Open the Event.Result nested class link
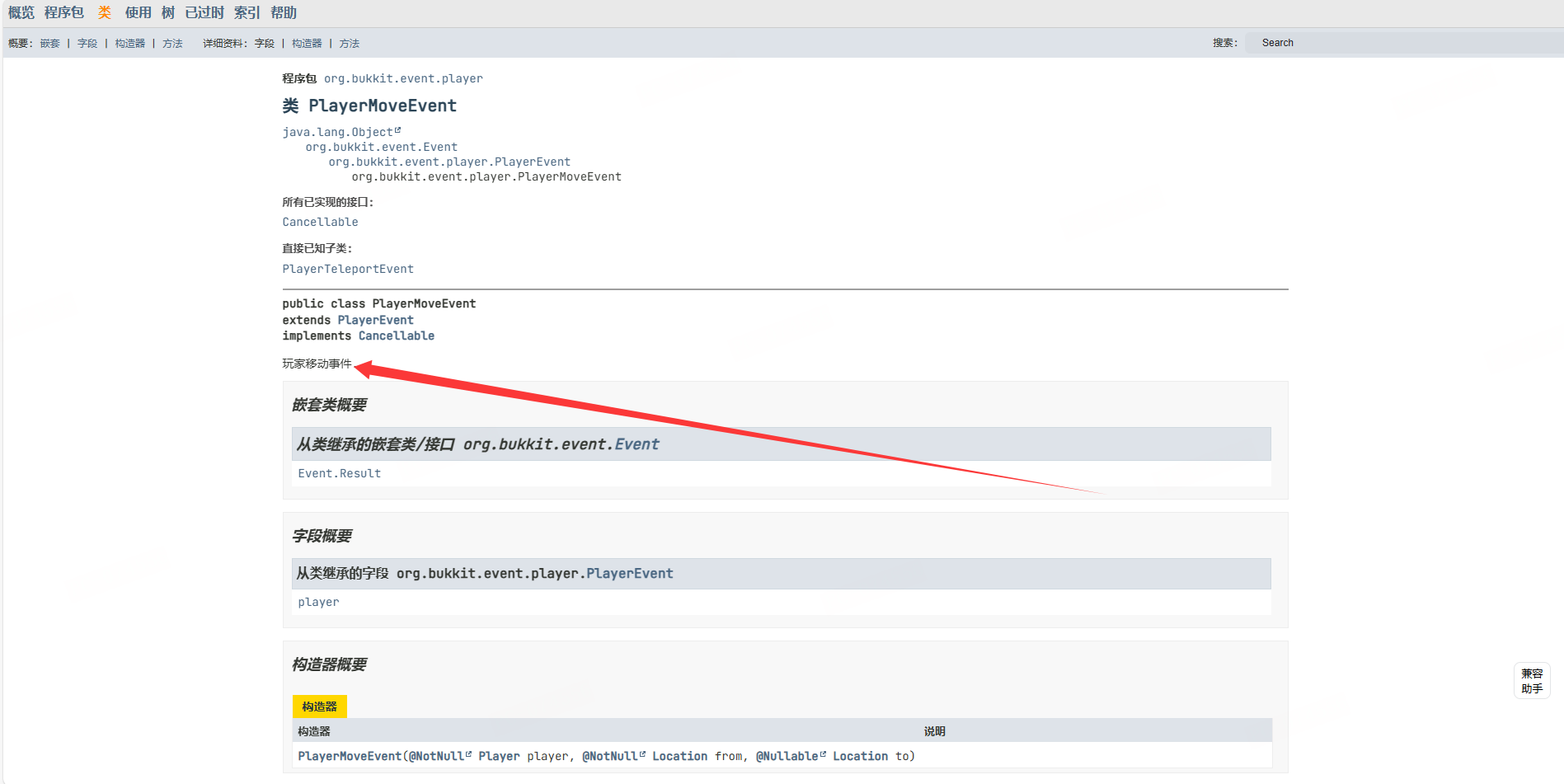This screenshot has height=784, width=1564. pos(339,473)
